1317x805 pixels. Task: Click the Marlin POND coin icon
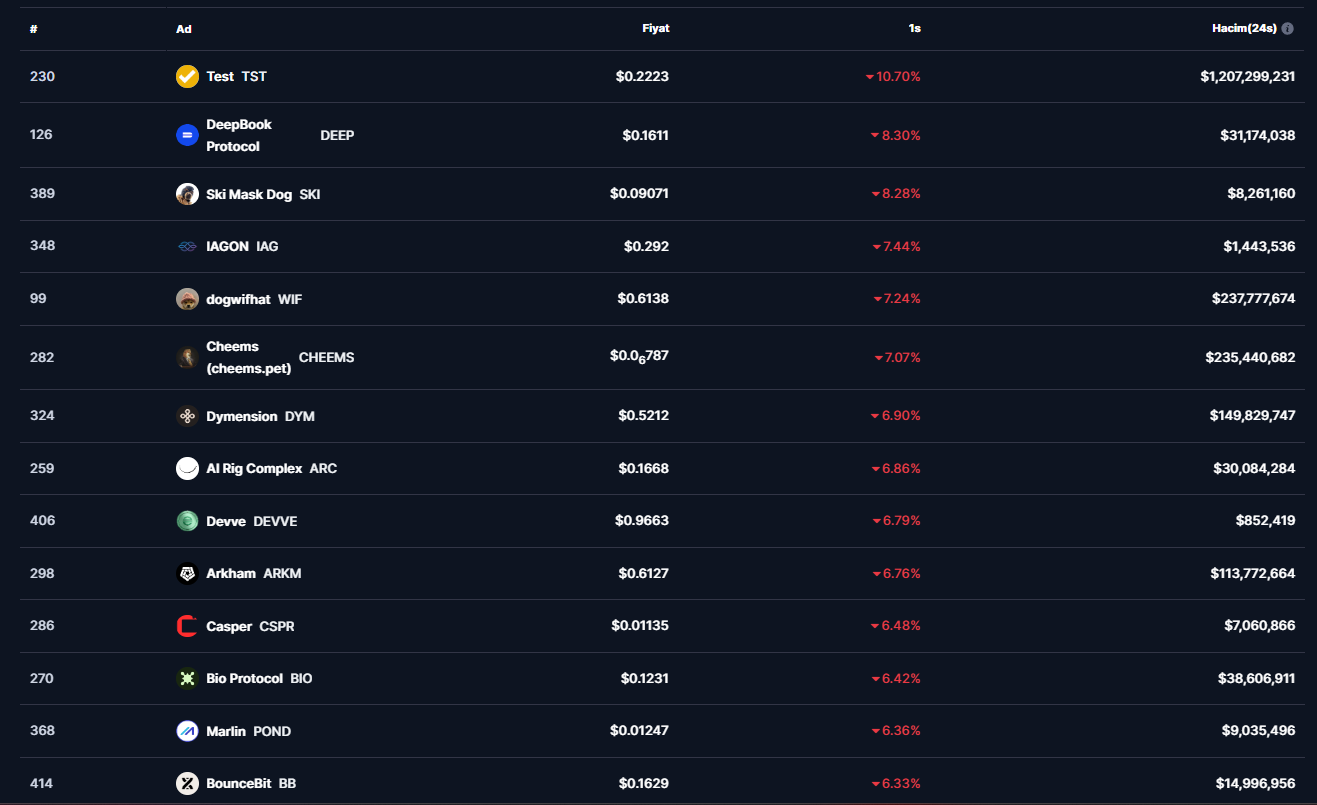[187, 731]
